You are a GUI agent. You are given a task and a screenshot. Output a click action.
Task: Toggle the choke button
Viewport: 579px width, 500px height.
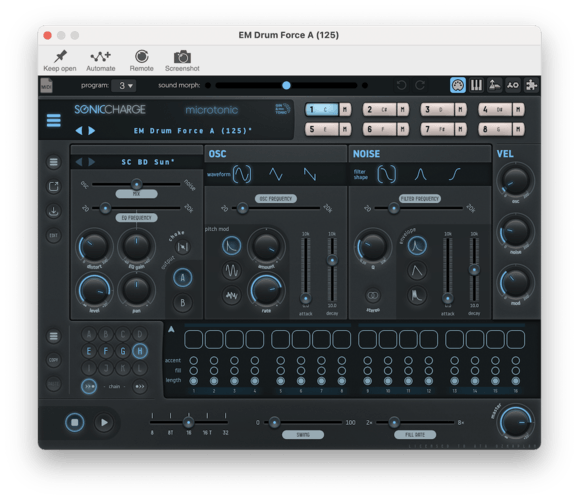point(183,247)
